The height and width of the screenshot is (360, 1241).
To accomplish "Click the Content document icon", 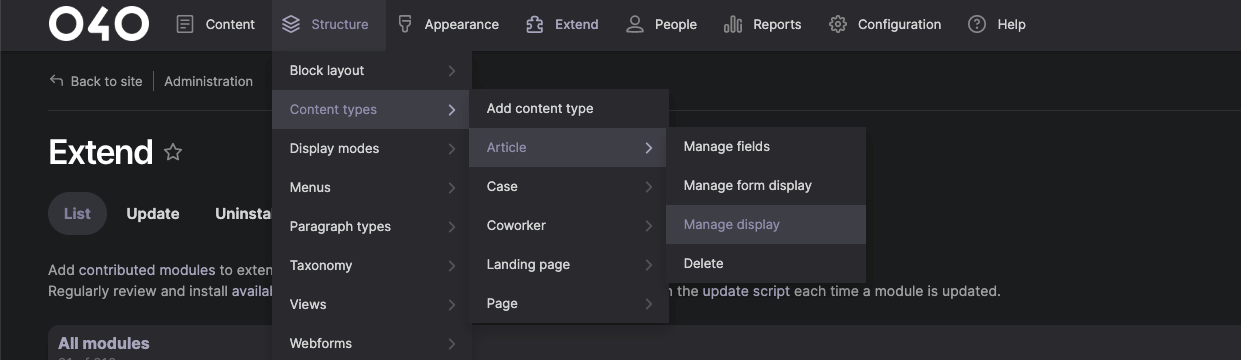I will [185, 24].
